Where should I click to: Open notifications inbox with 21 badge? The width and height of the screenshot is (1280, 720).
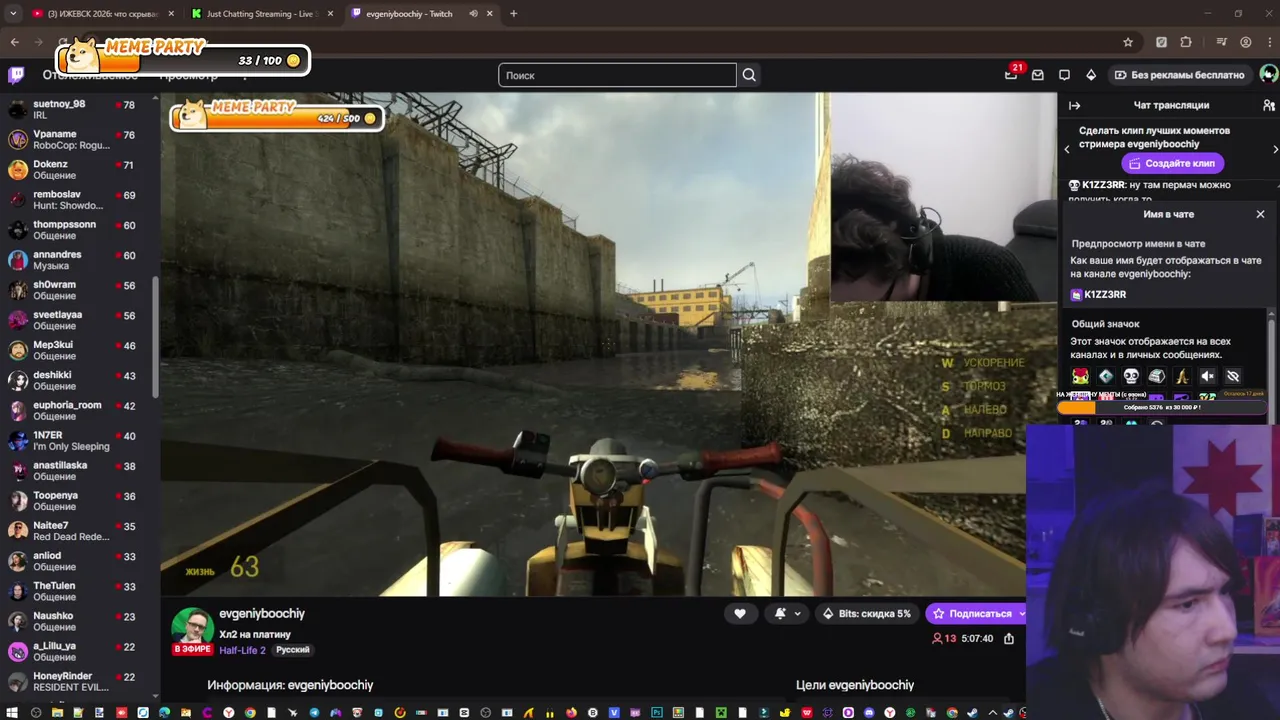(x=1012, y=75)
